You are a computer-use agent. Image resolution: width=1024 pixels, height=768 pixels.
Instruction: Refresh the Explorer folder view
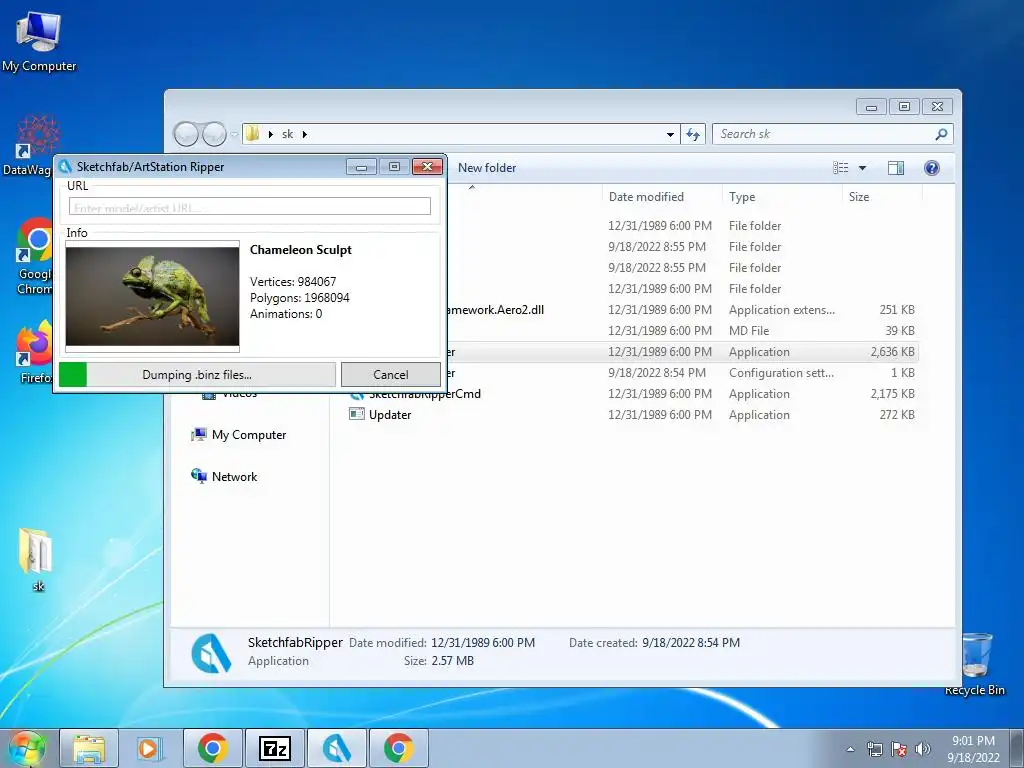coord(693,134)
